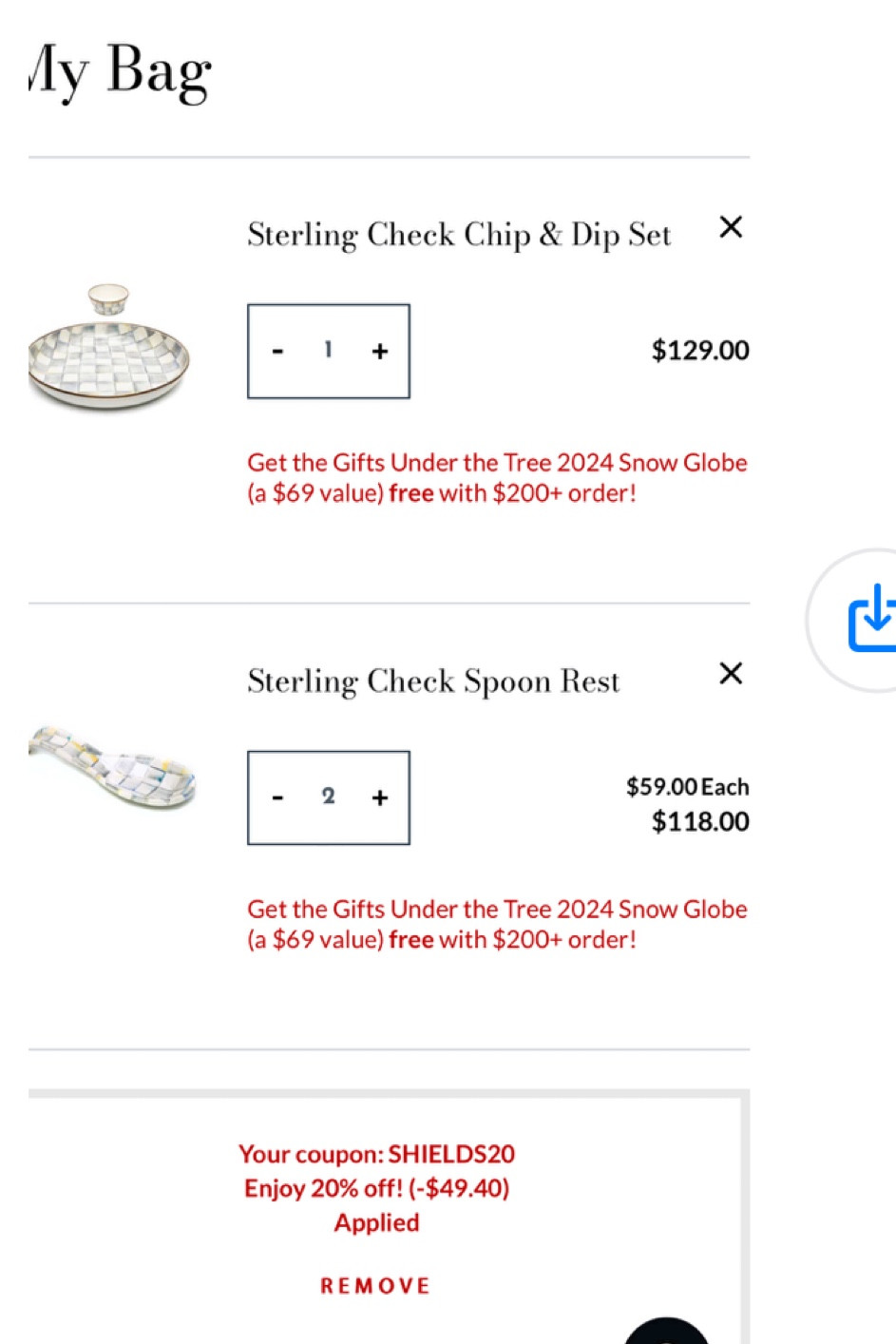Click REMOVE to delete the SHIELDS20 coupon
This screenshot has height=1344, width=896.
[x=374, y=1285]
